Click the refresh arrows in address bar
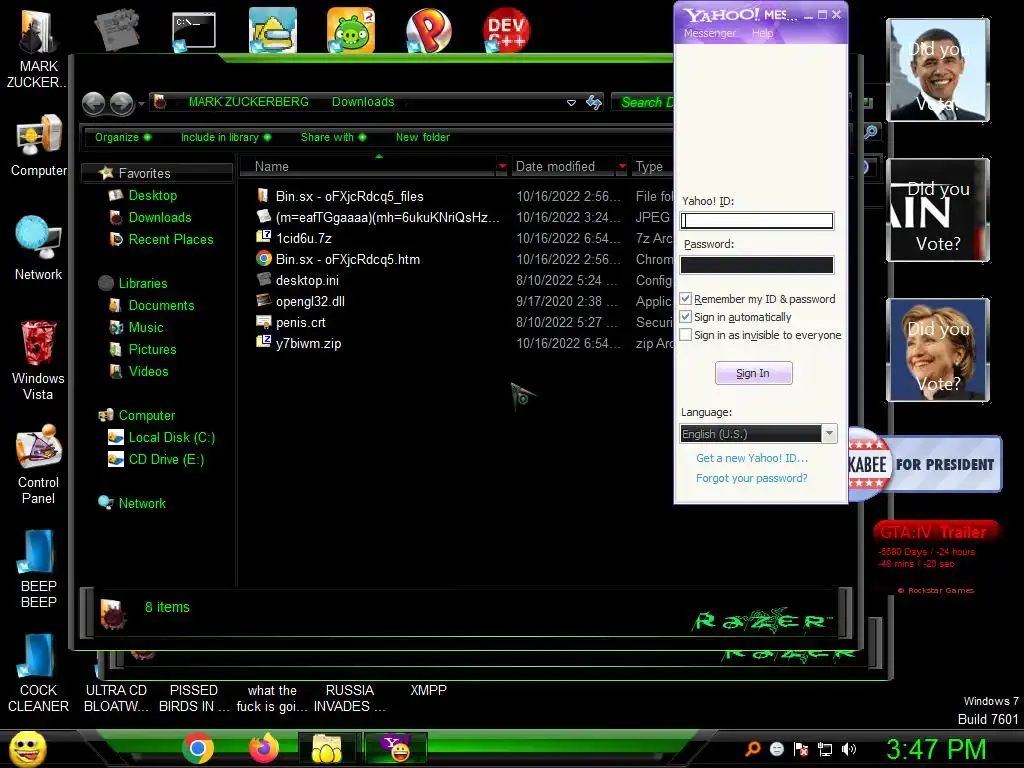1024x768 pixels. point(594,103)
